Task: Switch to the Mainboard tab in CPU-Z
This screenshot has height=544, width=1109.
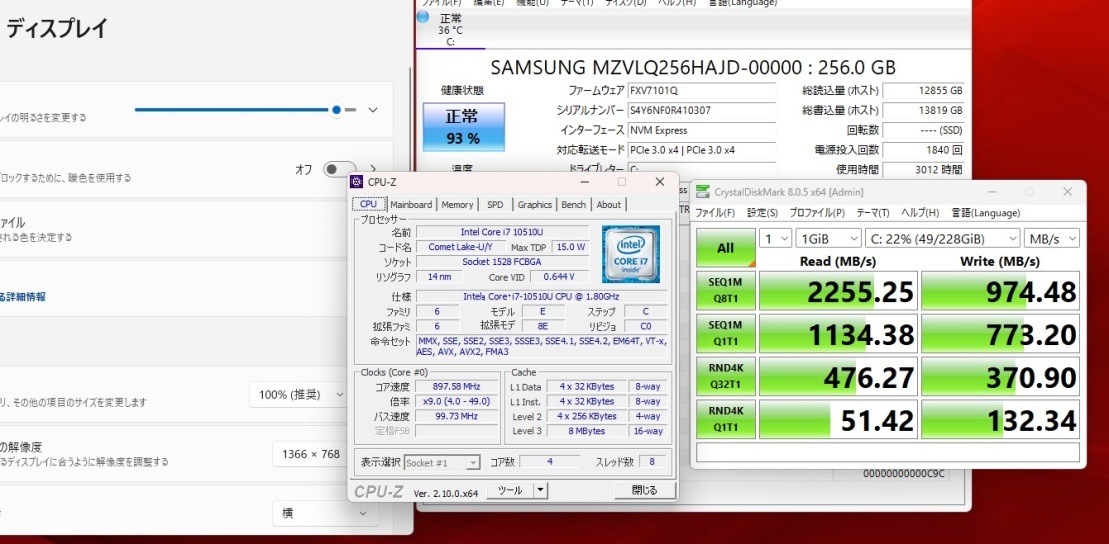Action: (411, 205)
